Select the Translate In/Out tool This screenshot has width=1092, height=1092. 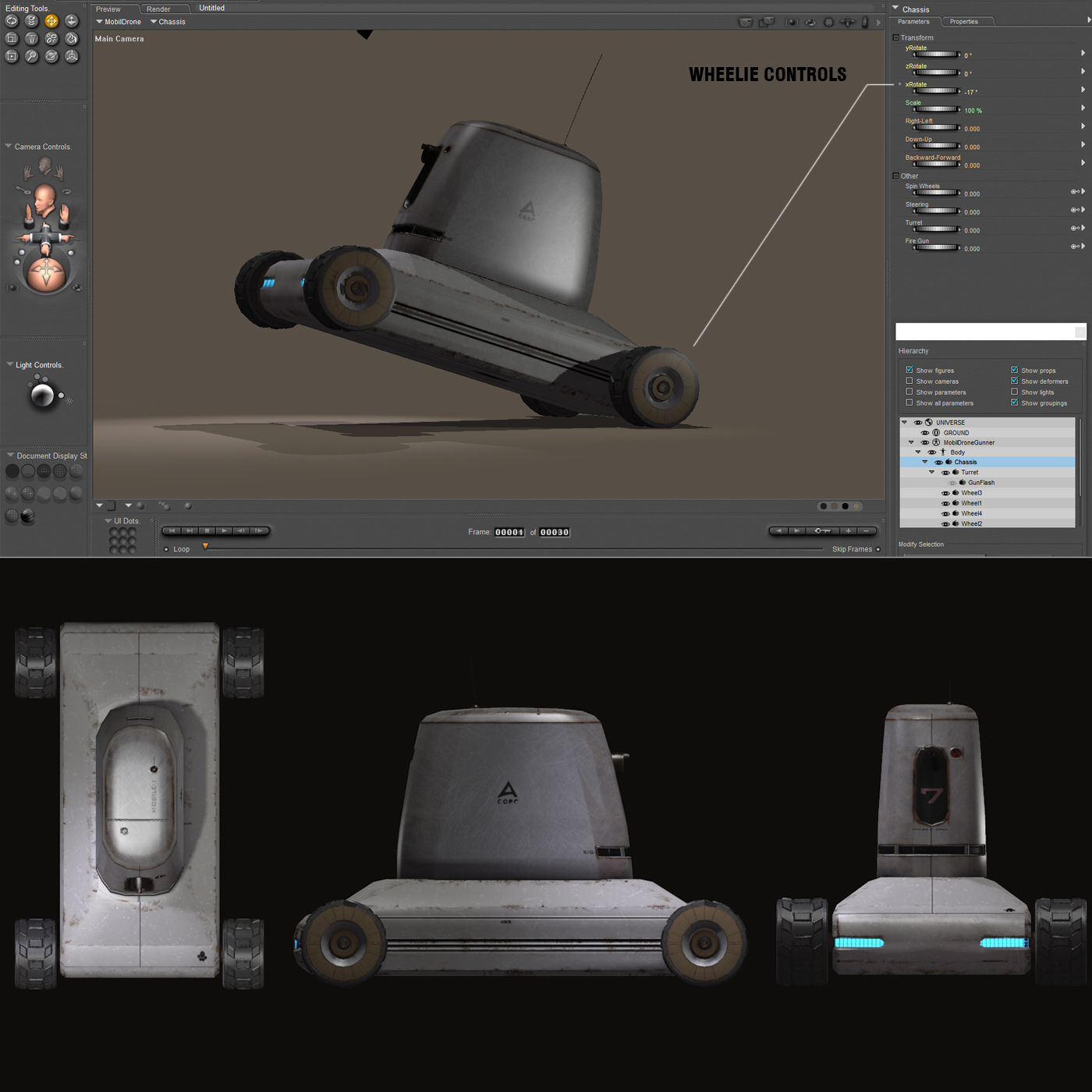71,21
